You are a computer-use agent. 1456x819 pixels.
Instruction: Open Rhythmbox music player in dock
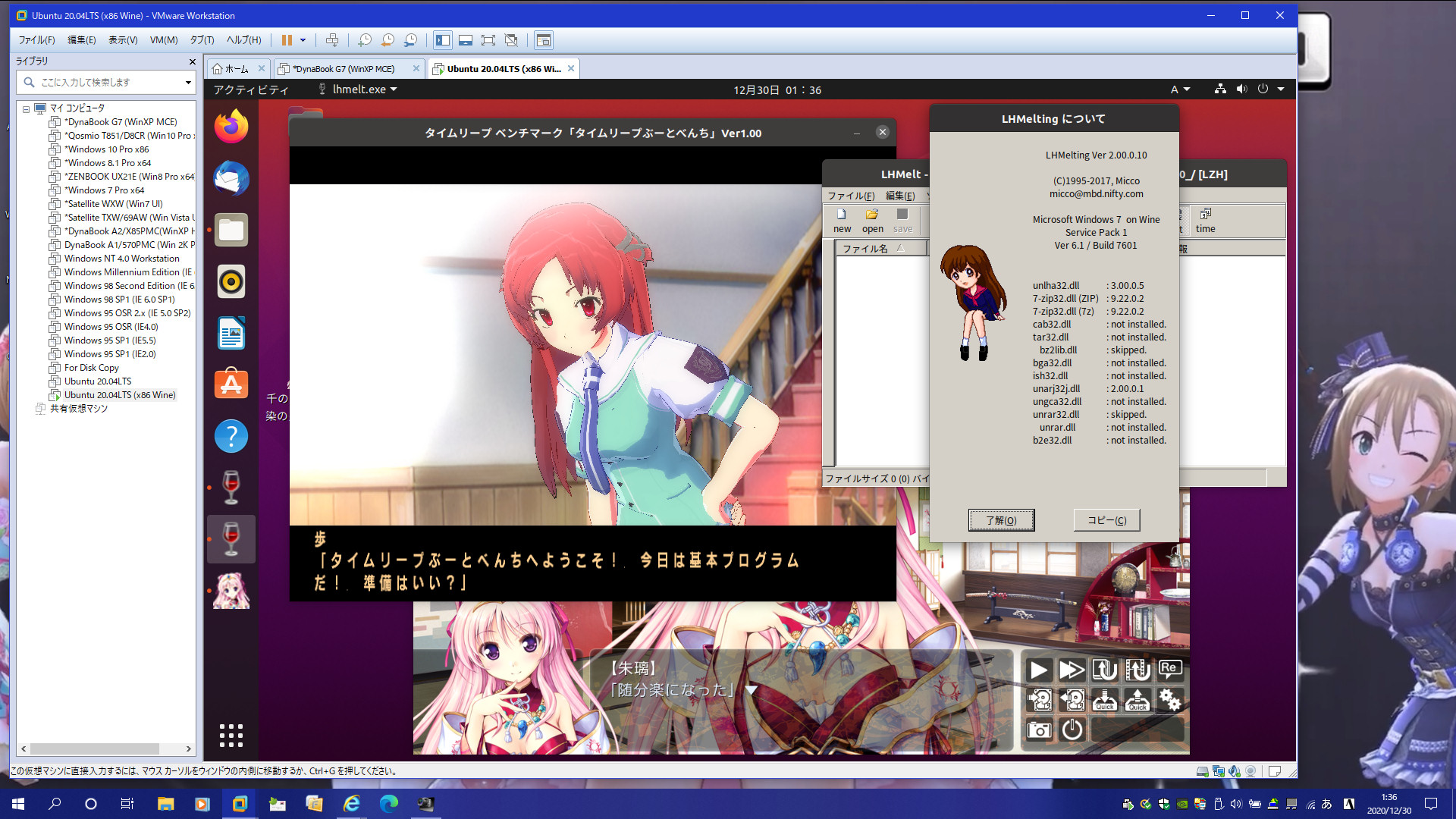(231, 281)
